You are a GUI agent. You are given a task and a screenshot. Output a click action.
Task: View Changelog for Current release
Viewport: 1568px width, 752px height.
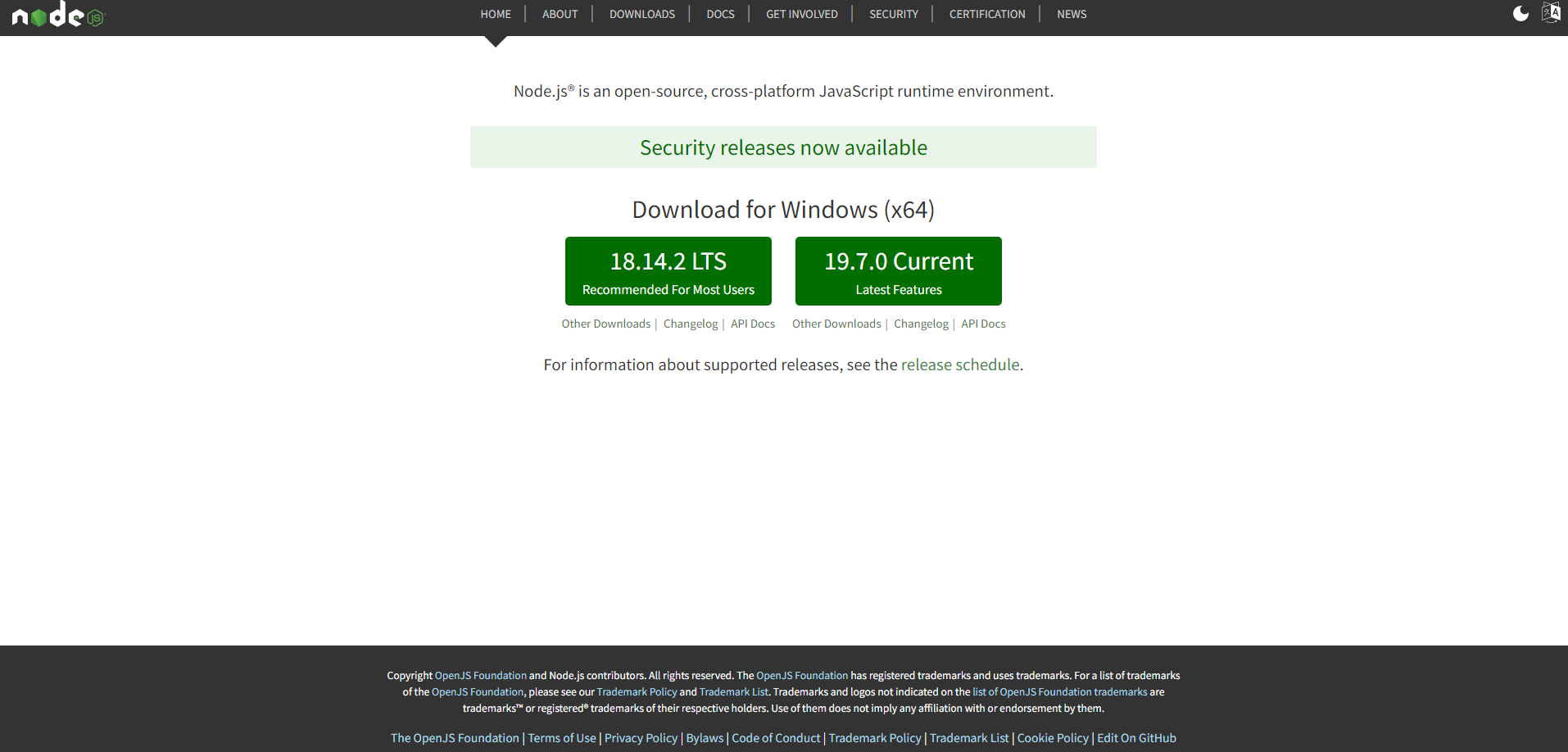click(x=921, y=324)
